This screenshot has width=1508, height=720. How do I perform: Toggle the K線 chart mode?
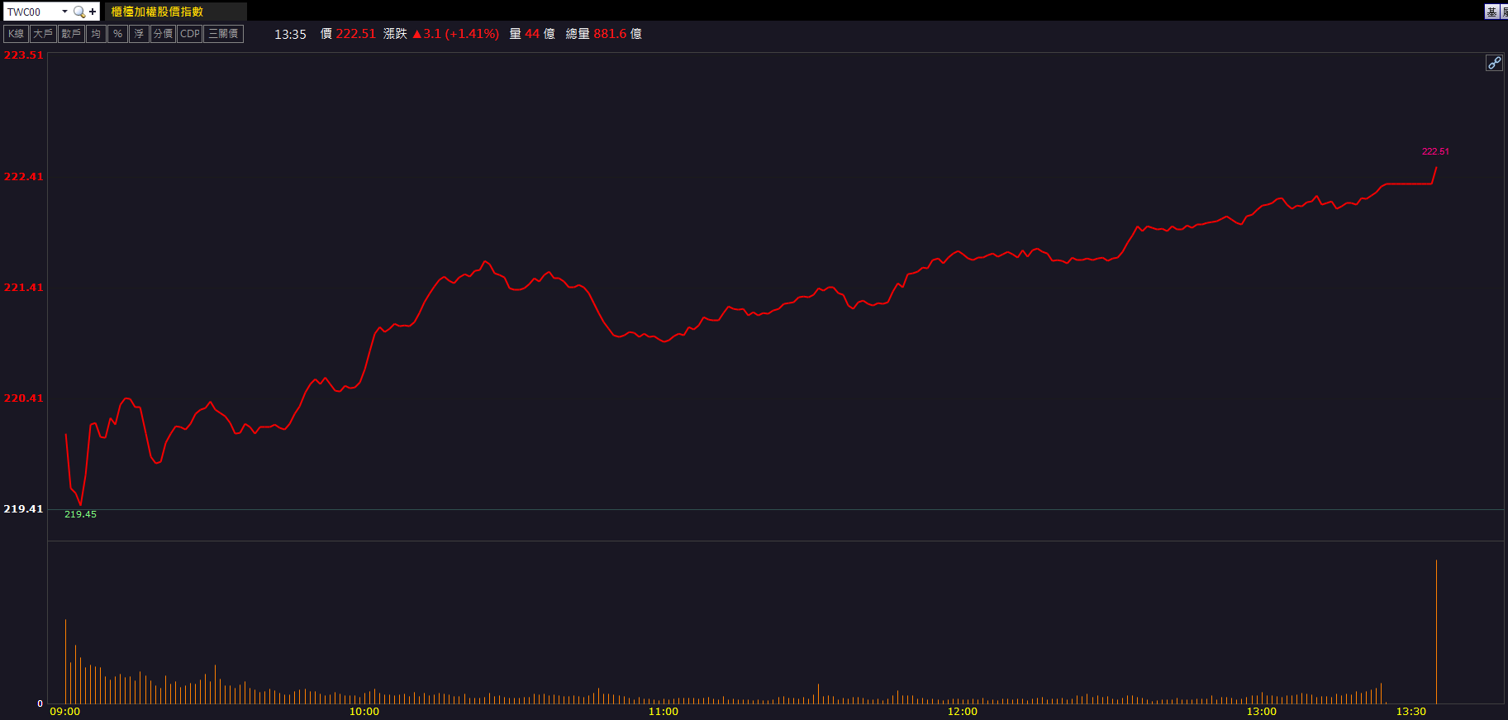[16, 34]
